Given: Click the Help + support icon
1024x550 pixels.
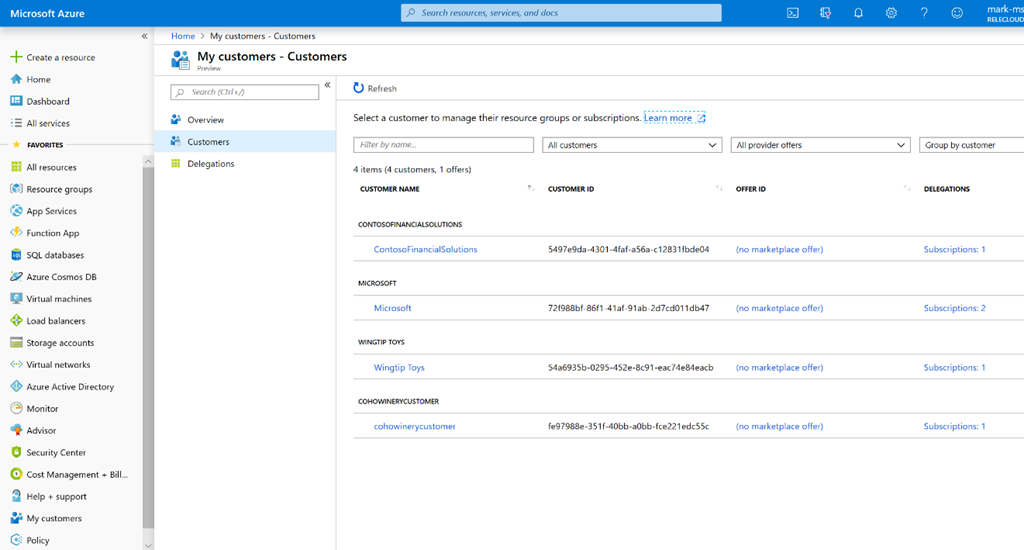Looking at the screenshot, I should (x=16, y=496).
